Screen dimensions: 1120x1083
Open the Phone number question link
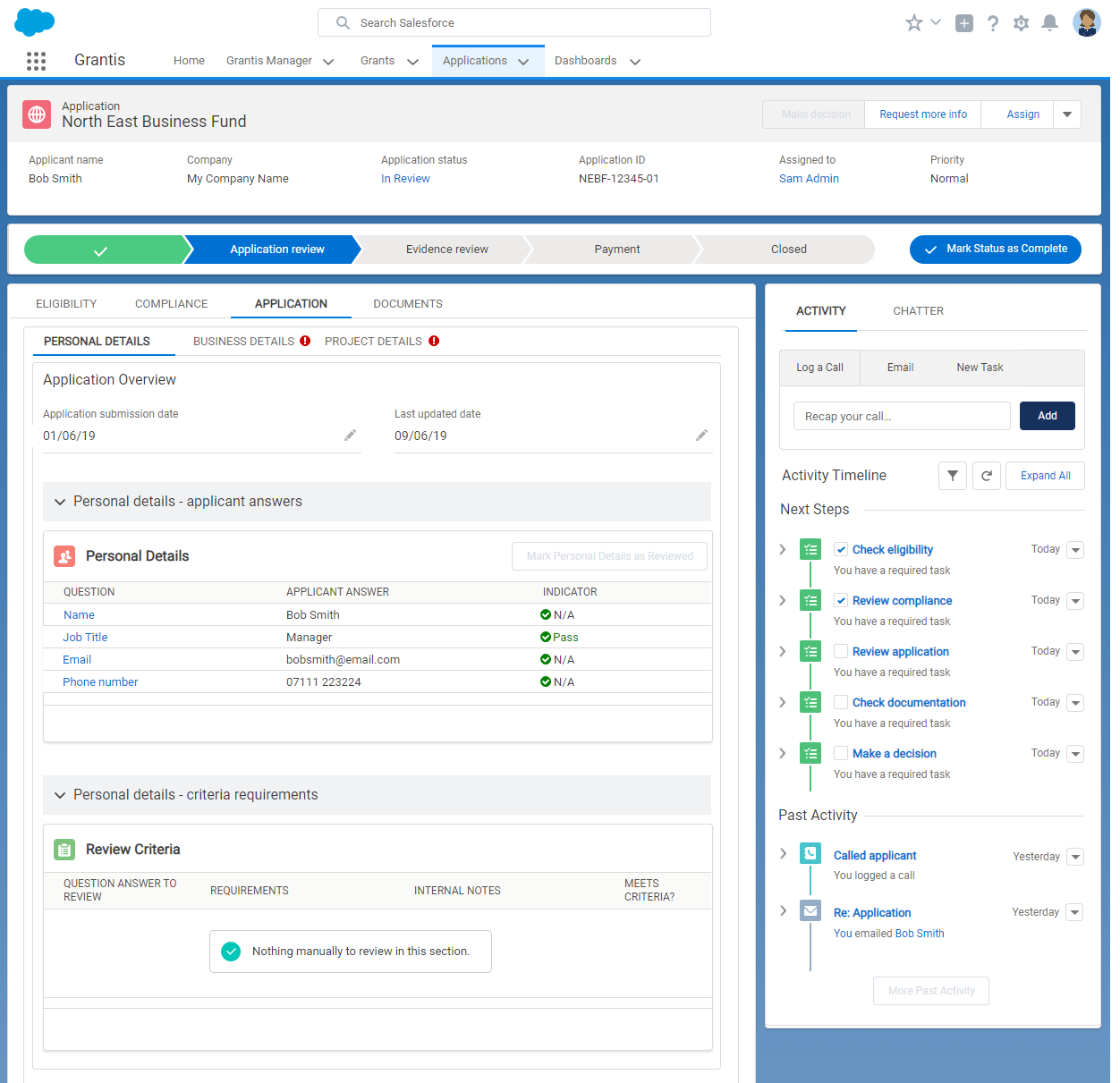[100, 682]
